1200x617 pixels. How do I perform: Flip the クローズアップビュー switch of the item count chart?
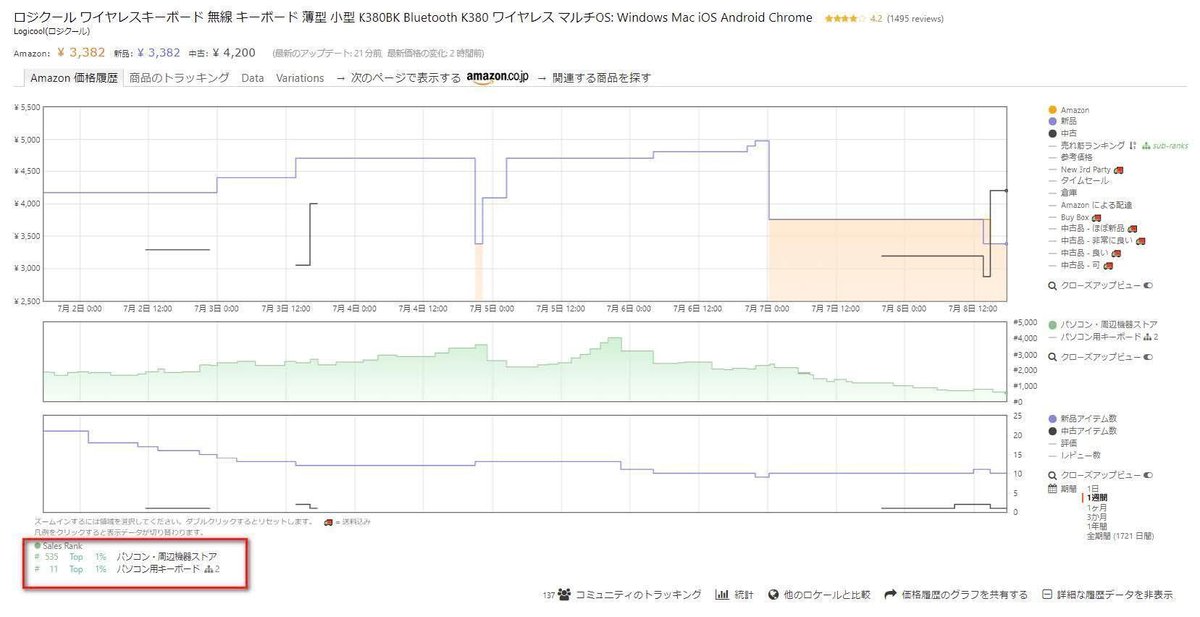click(1147, 476)
